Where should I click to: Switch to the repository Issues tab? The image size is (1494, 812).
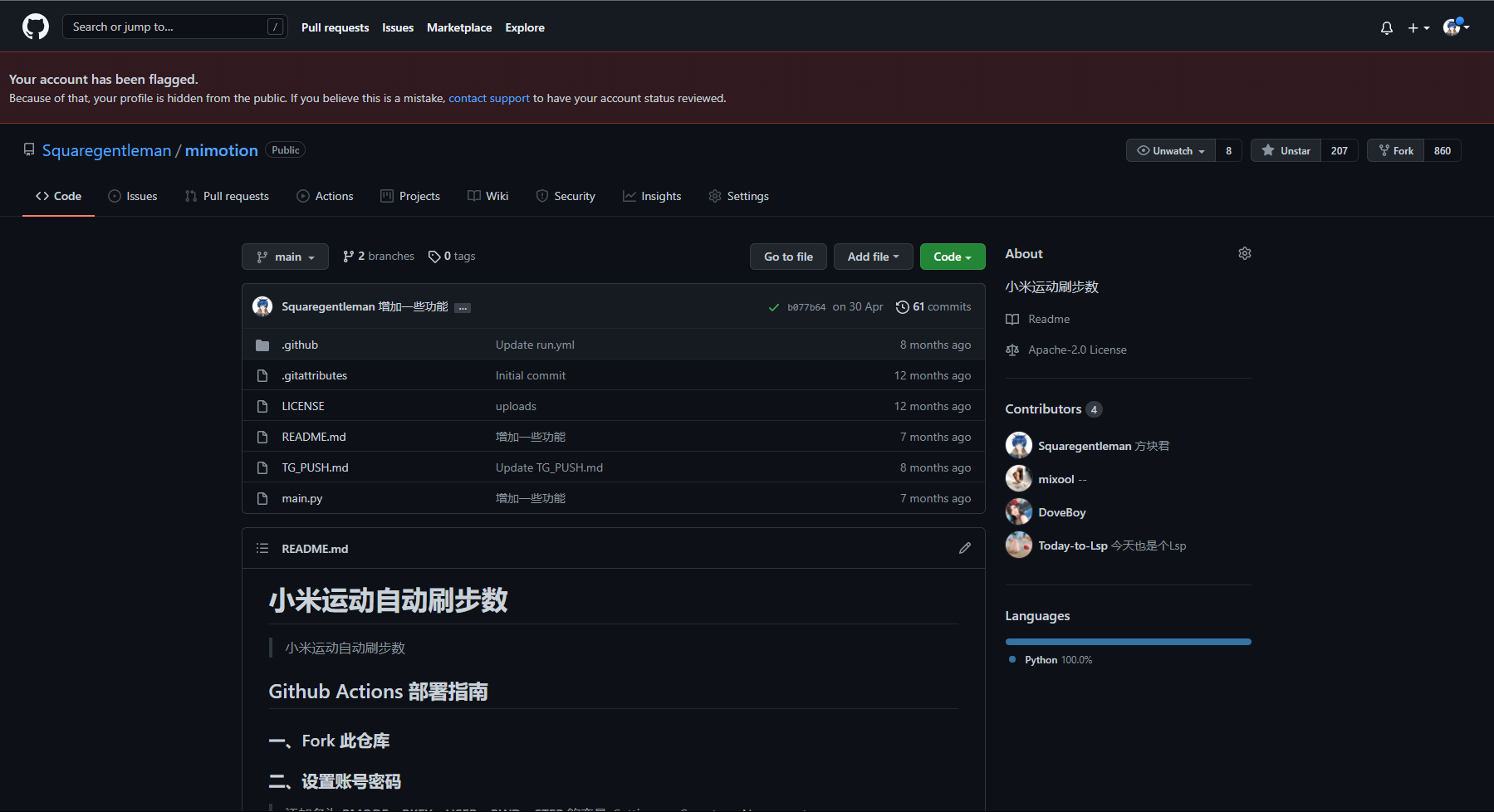(x=133, y=196)
